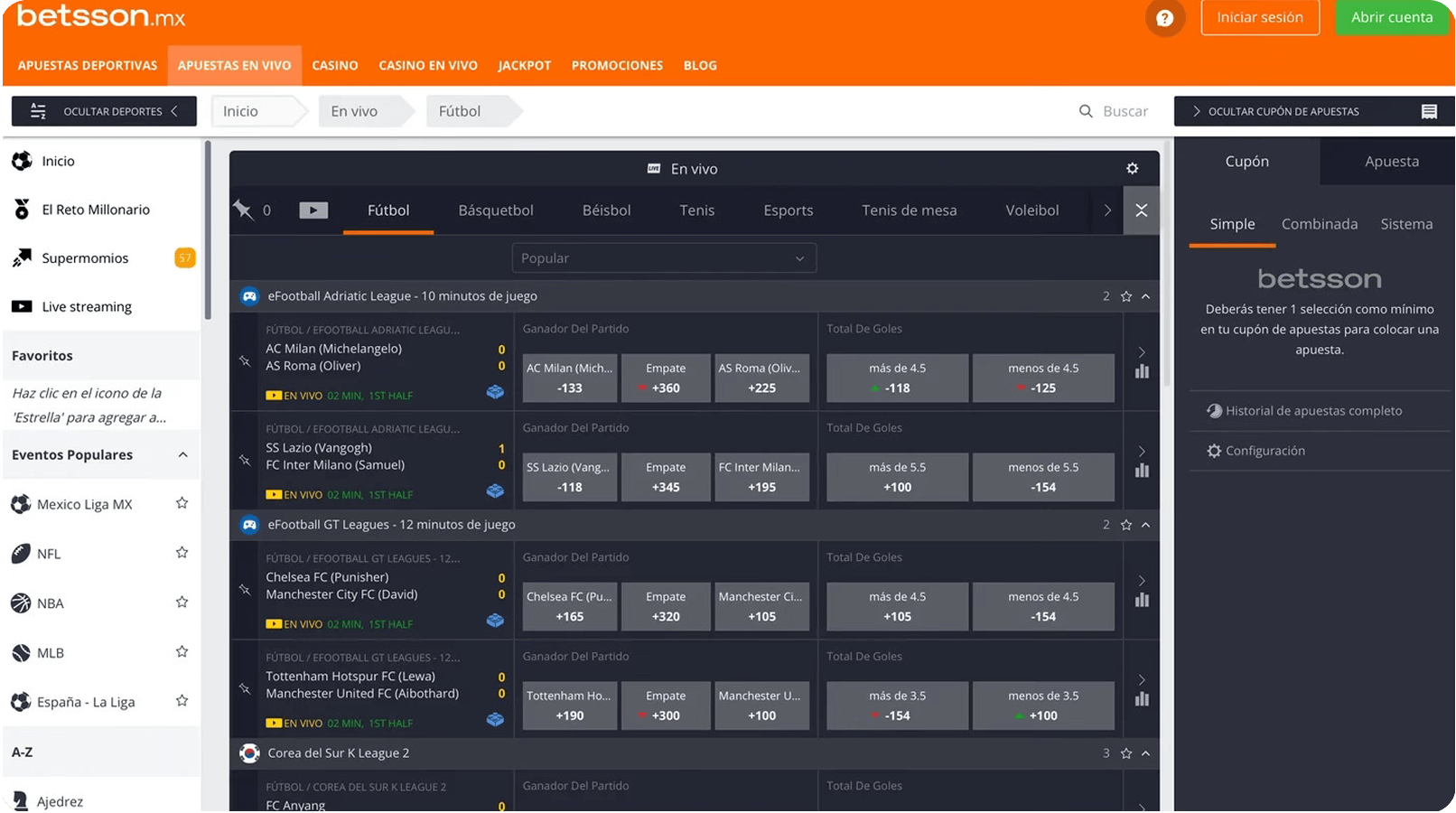Select the Combinada bet type tab

pyautogui.click(x=1320, y=224)
